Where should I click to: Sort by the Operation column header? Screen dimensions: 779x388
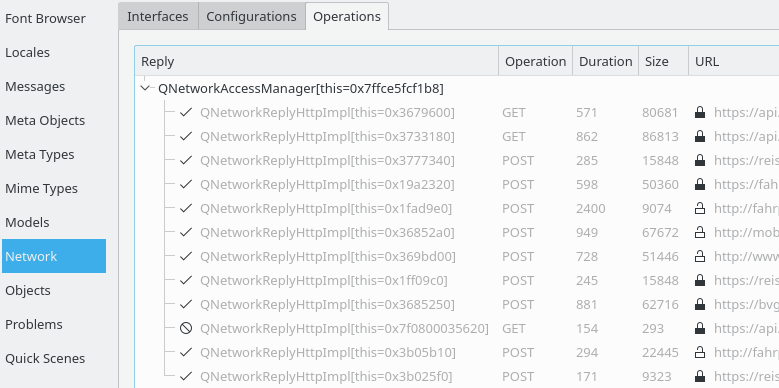(536, 61)
